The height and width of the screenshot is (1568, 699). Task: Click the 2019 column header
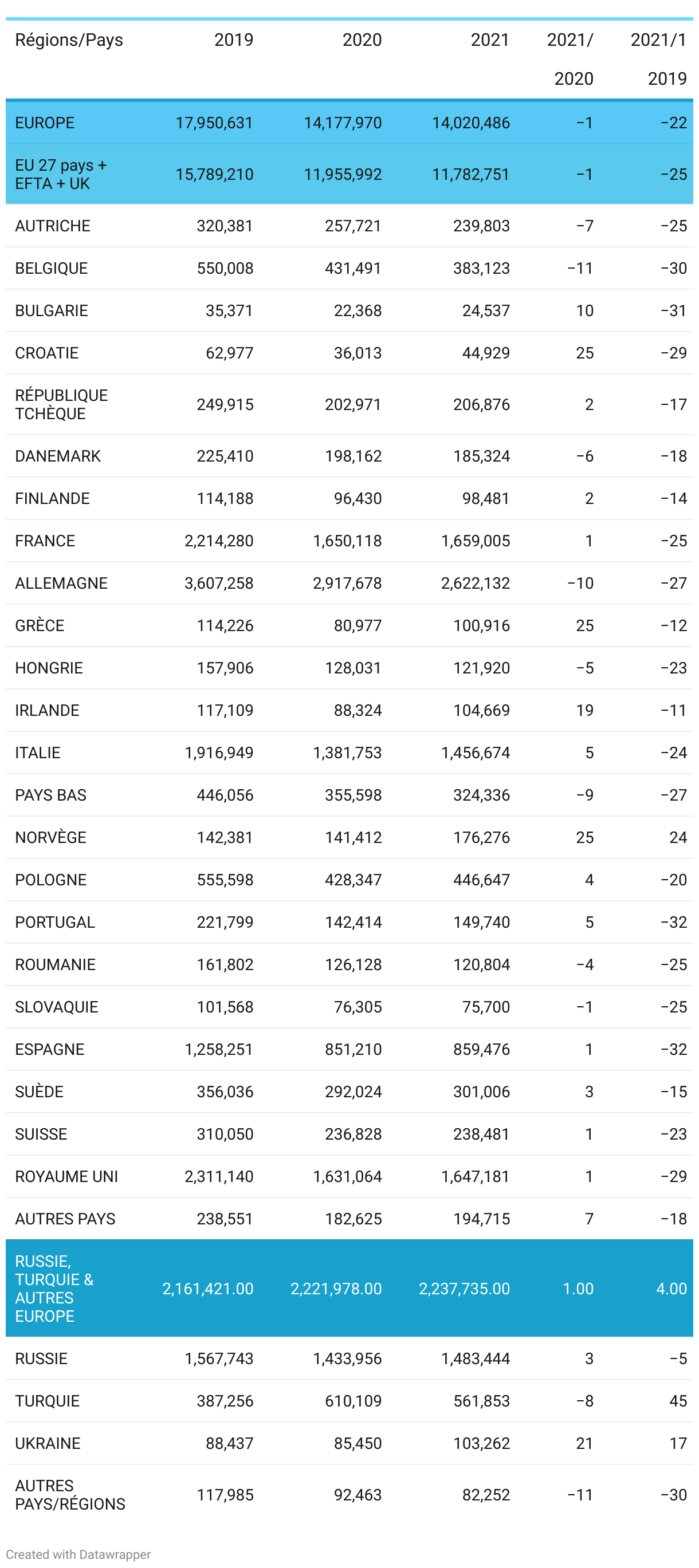(233, 40)
